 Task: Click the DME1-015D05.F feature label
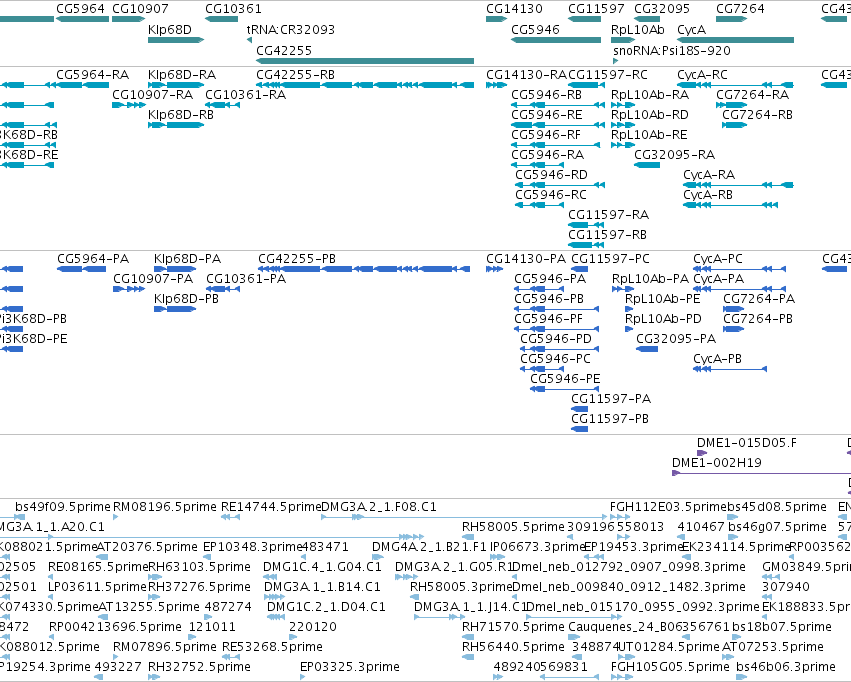coord(747,444)
